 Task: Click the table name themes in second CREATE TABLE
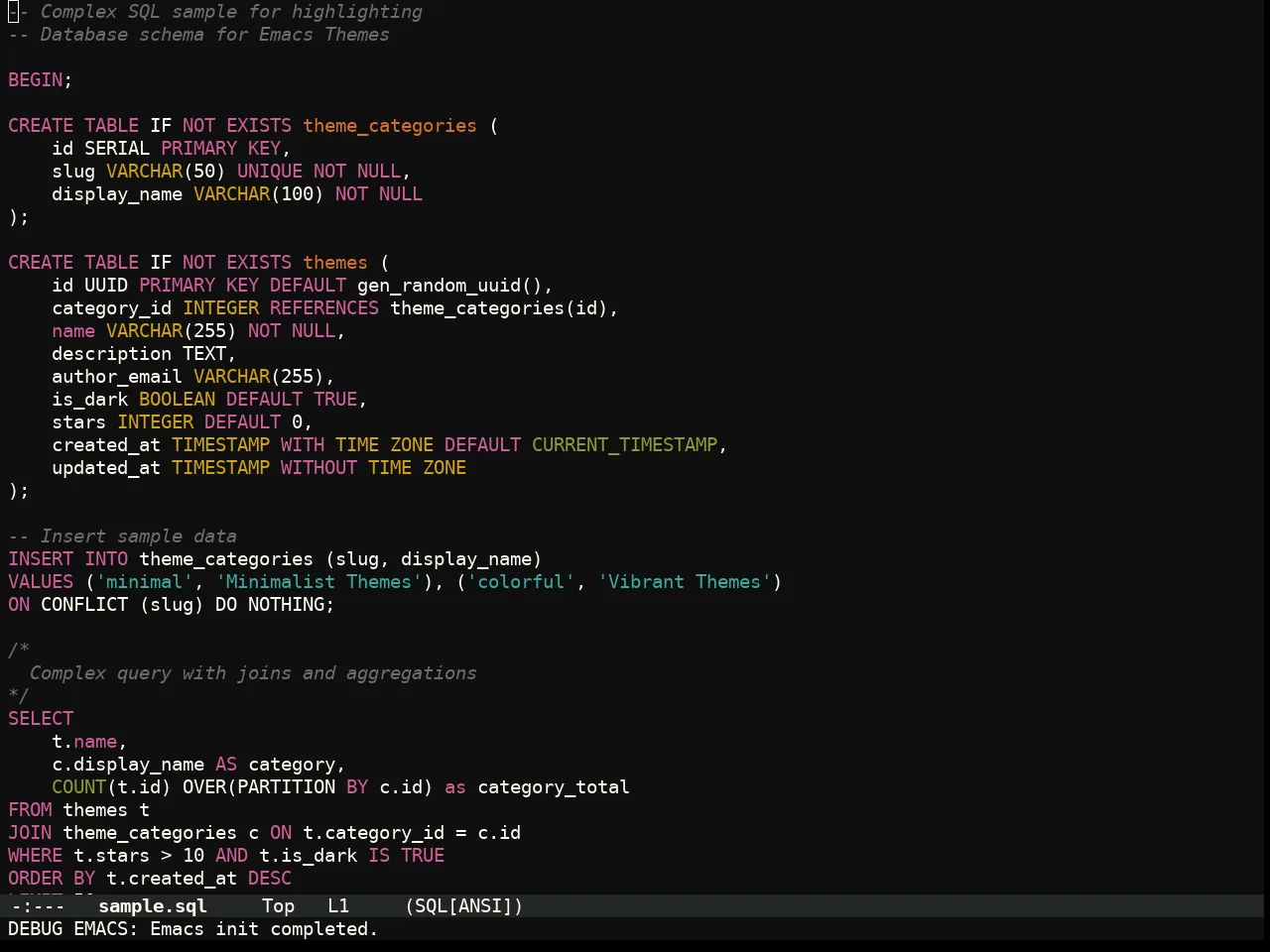click(335, 263)
